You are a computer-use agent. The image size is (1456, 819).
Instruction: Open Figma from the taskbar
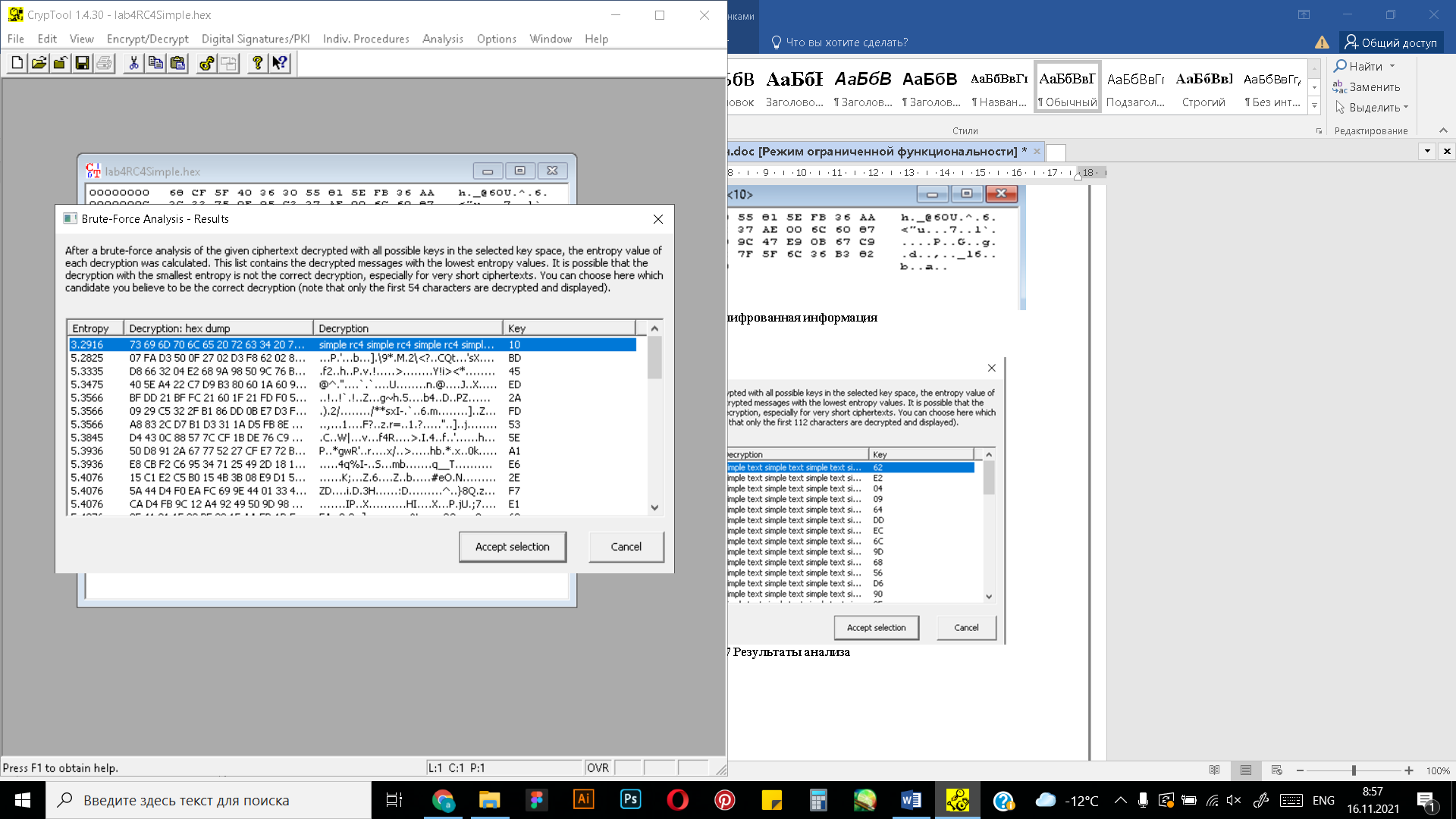coord(537,800)
